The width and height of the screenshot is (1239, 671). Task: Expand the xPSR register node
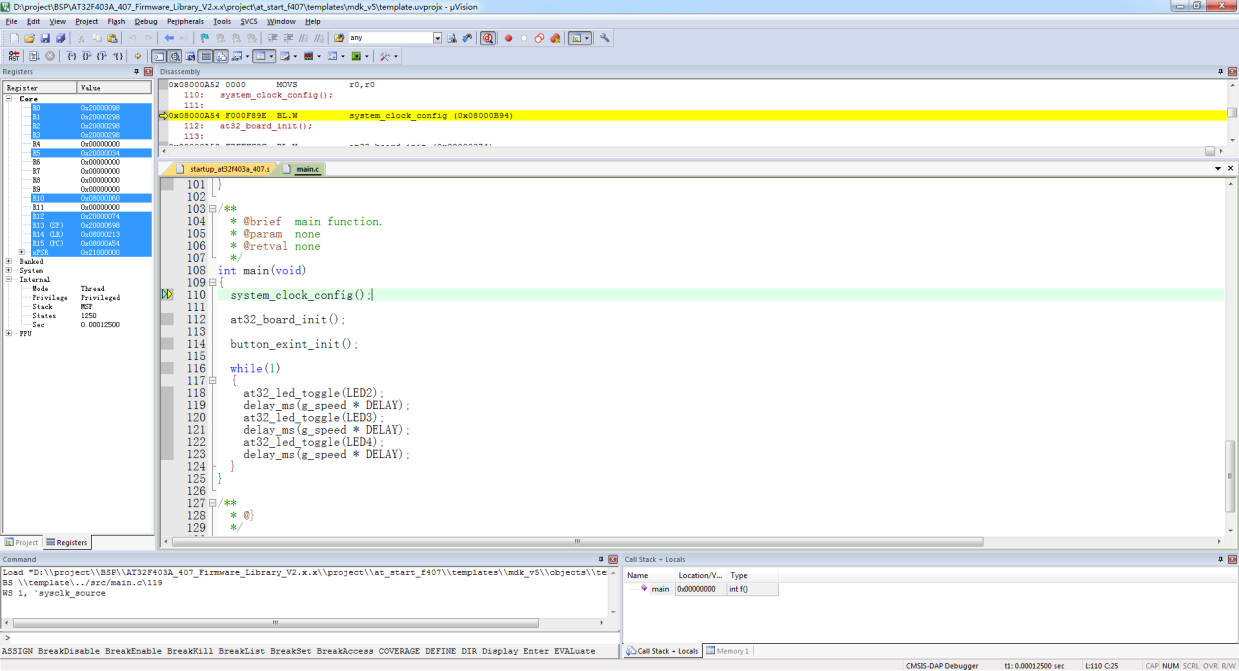click(22, 252)
